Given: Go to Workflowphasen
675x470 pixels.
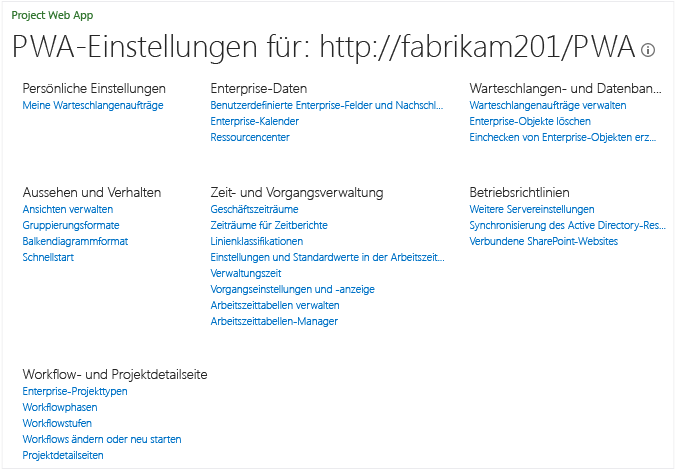Looking at the screenshot, I should tap(60, 408).
